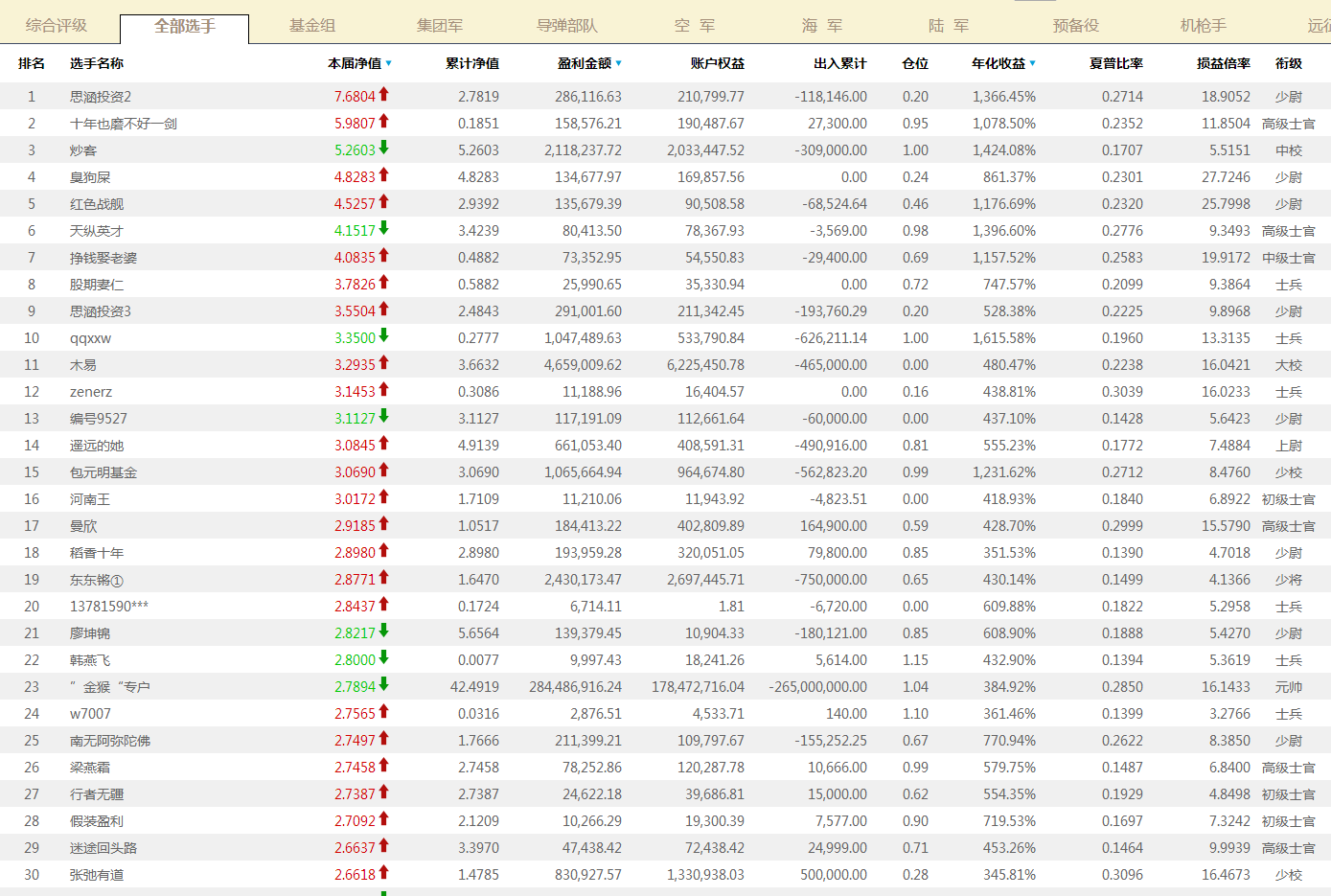
Task: Open the 海军 tab
Action: (x=822, y=26)
